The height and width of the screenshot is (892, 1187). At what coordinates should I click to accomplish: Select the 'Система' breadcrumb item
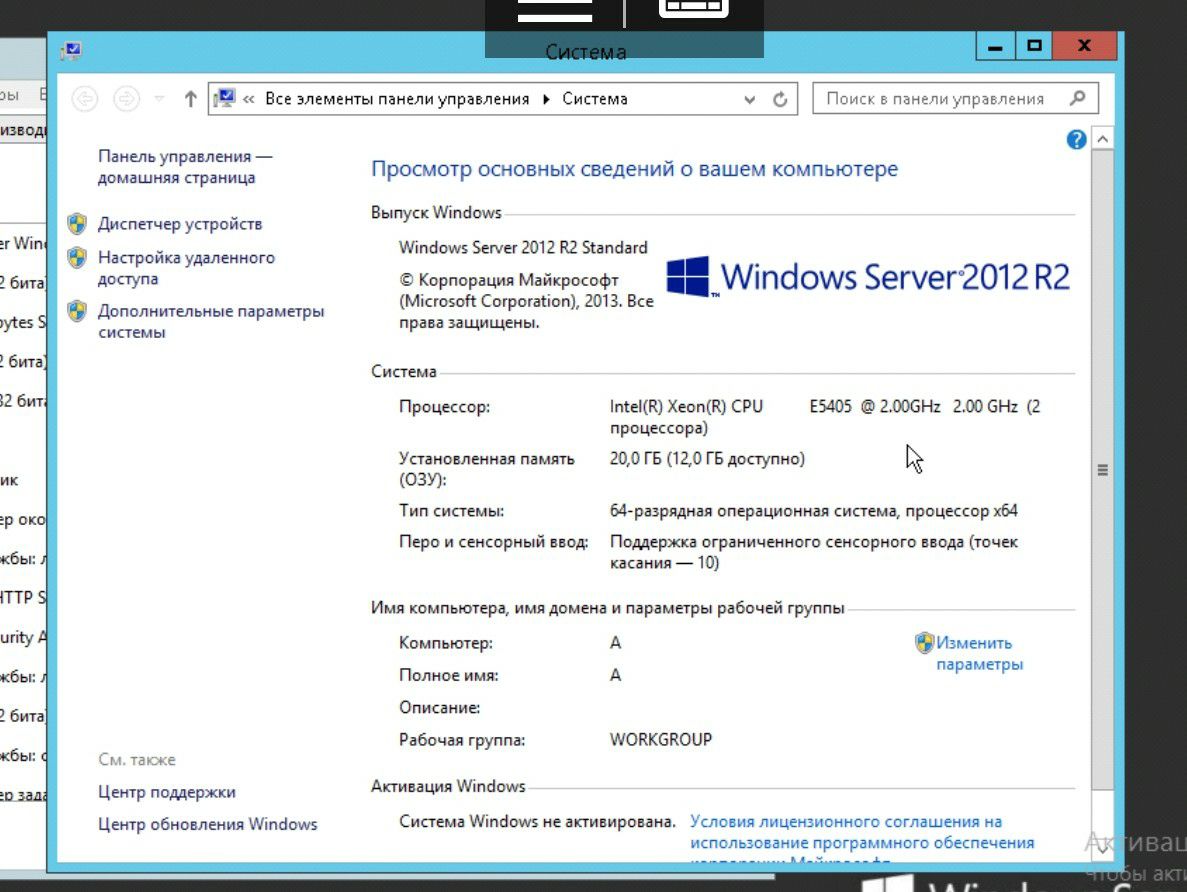(x=594, y=99)
